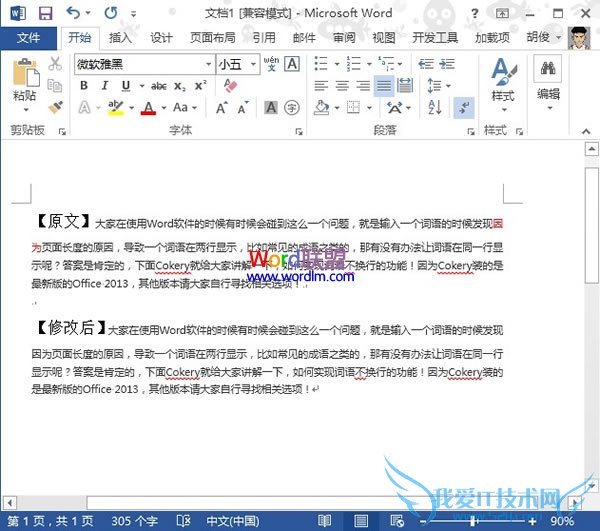
Task: Switch to 引用 References tab
Action: 264,37
